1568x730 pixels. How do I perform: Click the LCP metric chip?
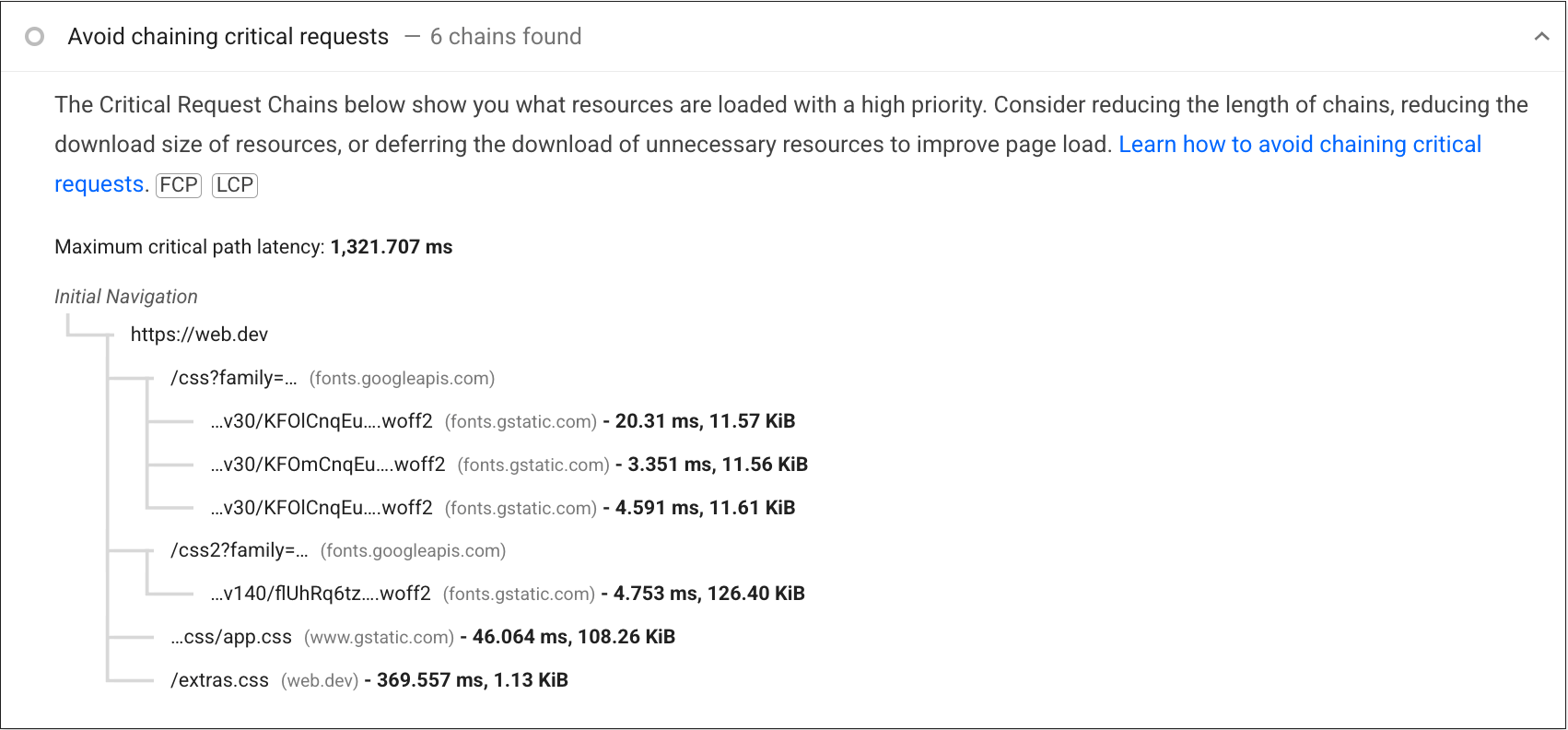(x=234, y=184)
